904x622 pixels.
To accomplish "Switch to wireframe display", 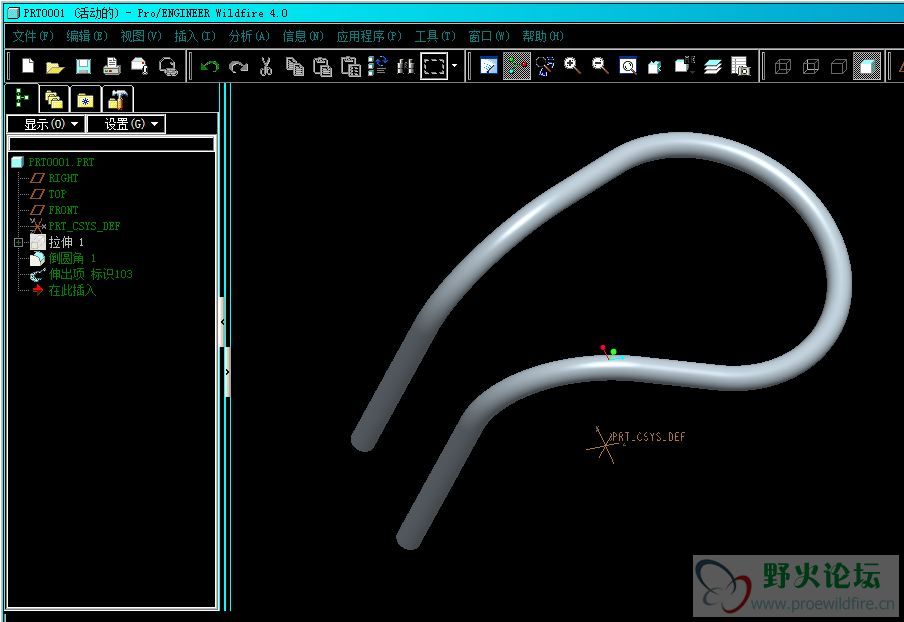I will (x=783, y=66).
